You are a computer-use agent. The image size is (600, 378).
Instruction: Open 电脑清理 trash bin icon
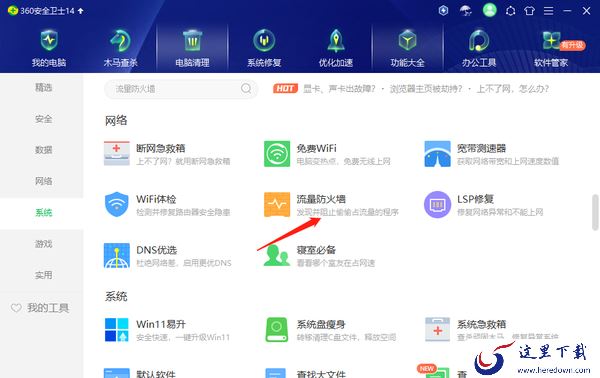(192, 41)
